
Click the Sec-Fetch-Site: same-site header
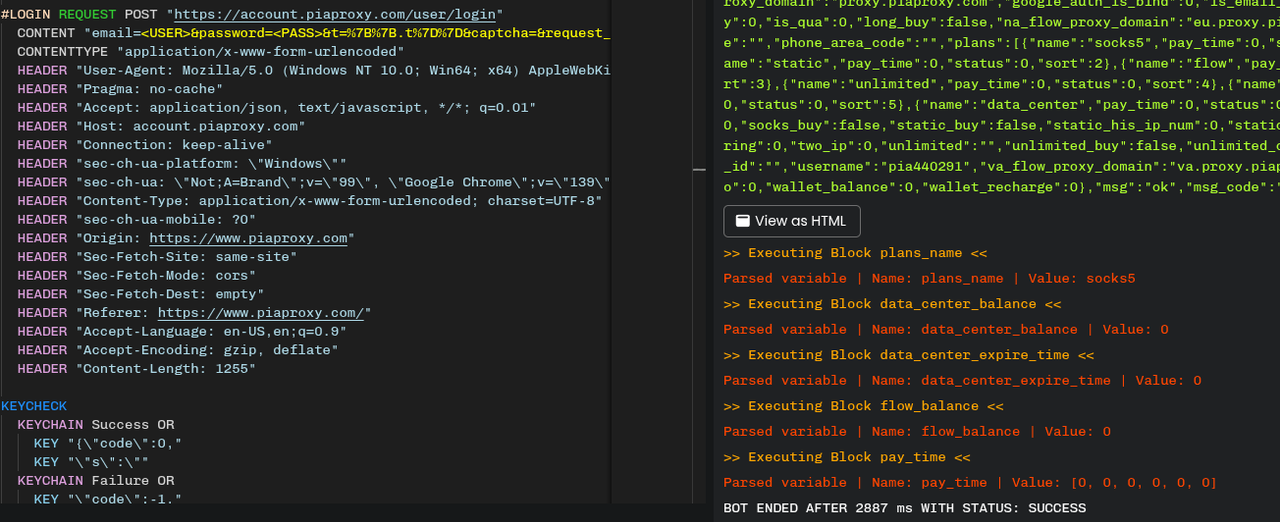(x=157, y=256)
